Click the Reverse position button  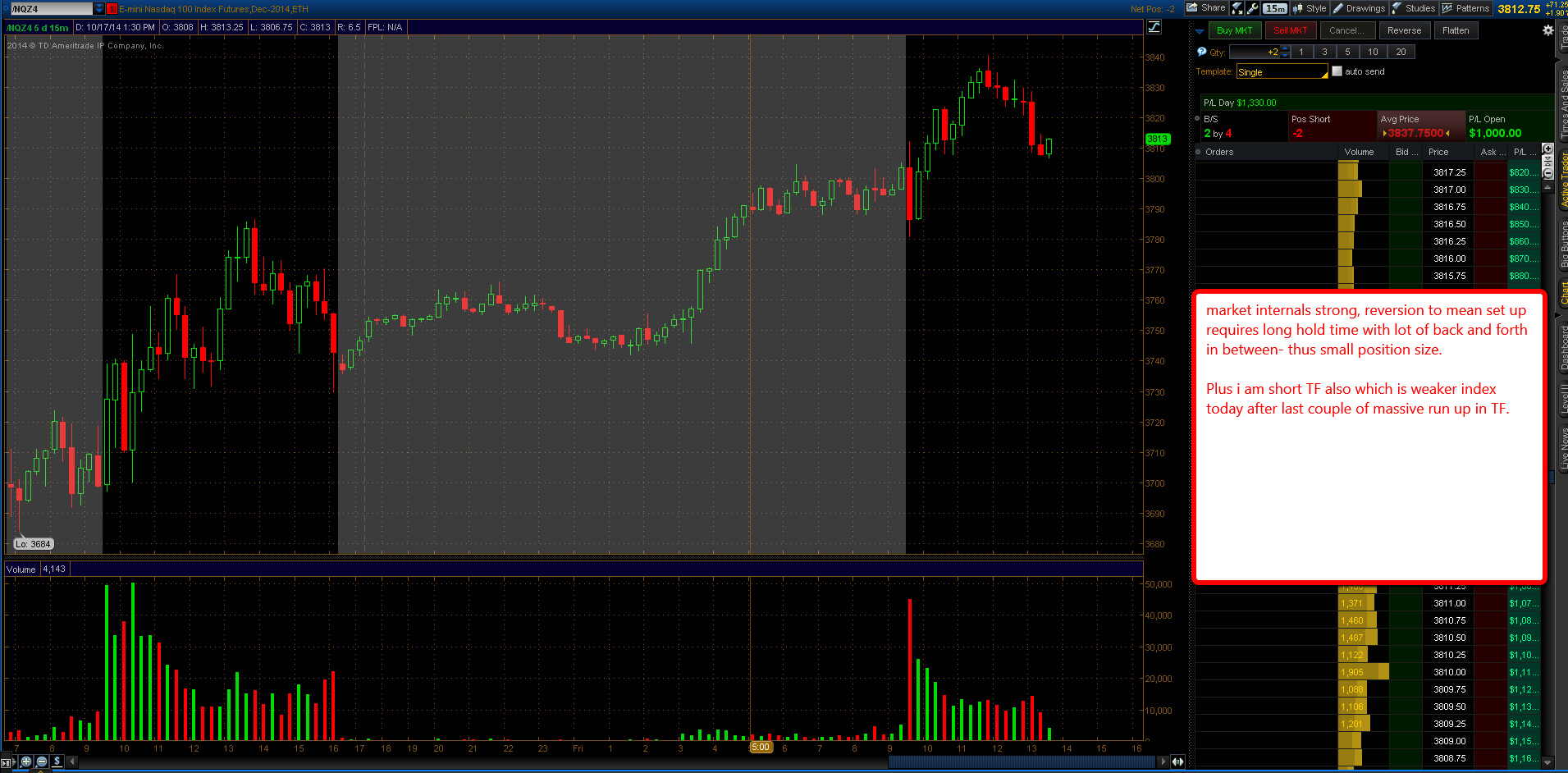pyautogui.click(x=1404, y=30)
